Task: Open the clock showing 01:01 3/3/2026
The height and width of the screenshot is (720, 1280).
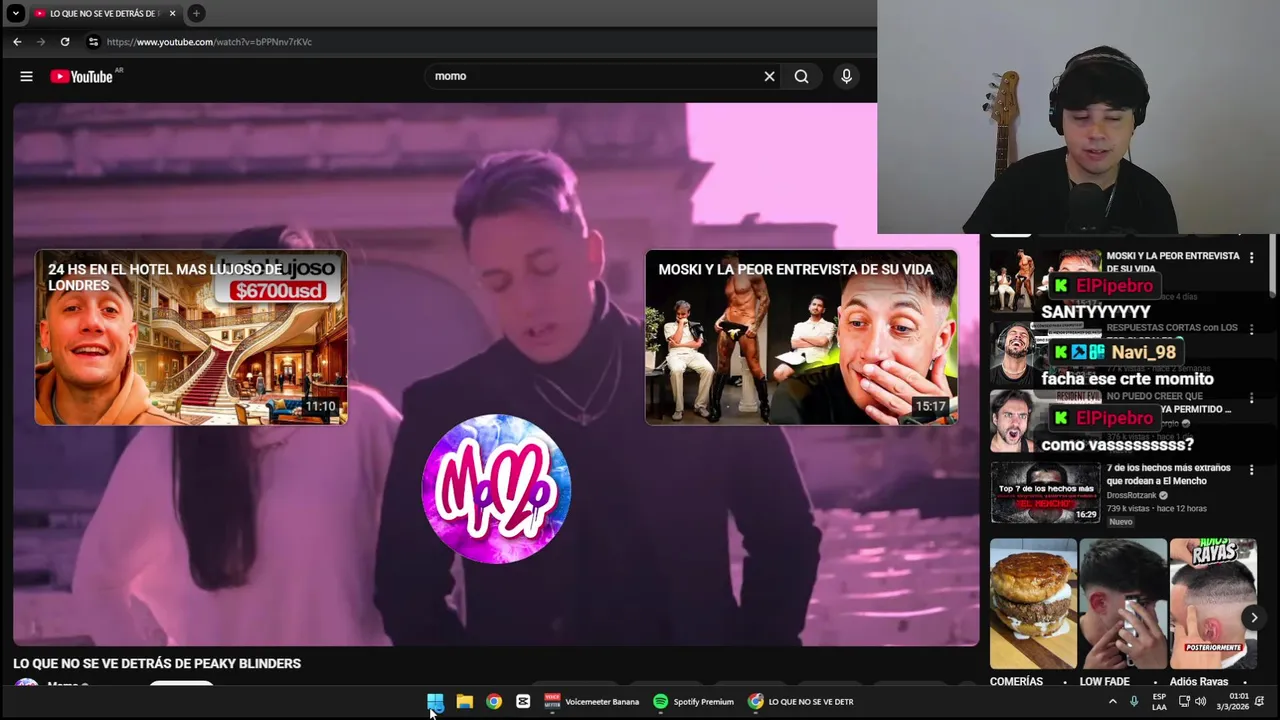Action: point(1233,701)
